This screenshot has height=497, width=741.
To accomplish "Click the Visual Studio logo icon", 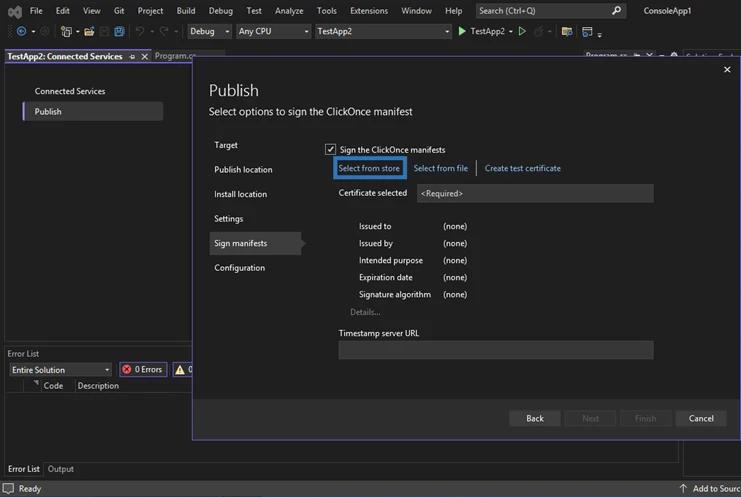I will pyautogui.click(x=12, y=11).
